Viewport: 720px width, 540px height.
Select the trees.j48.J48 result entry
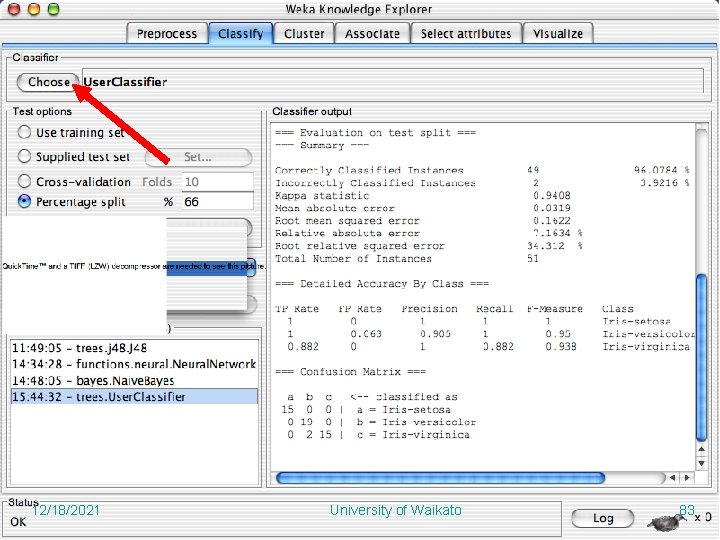click(x=134, y=348)
